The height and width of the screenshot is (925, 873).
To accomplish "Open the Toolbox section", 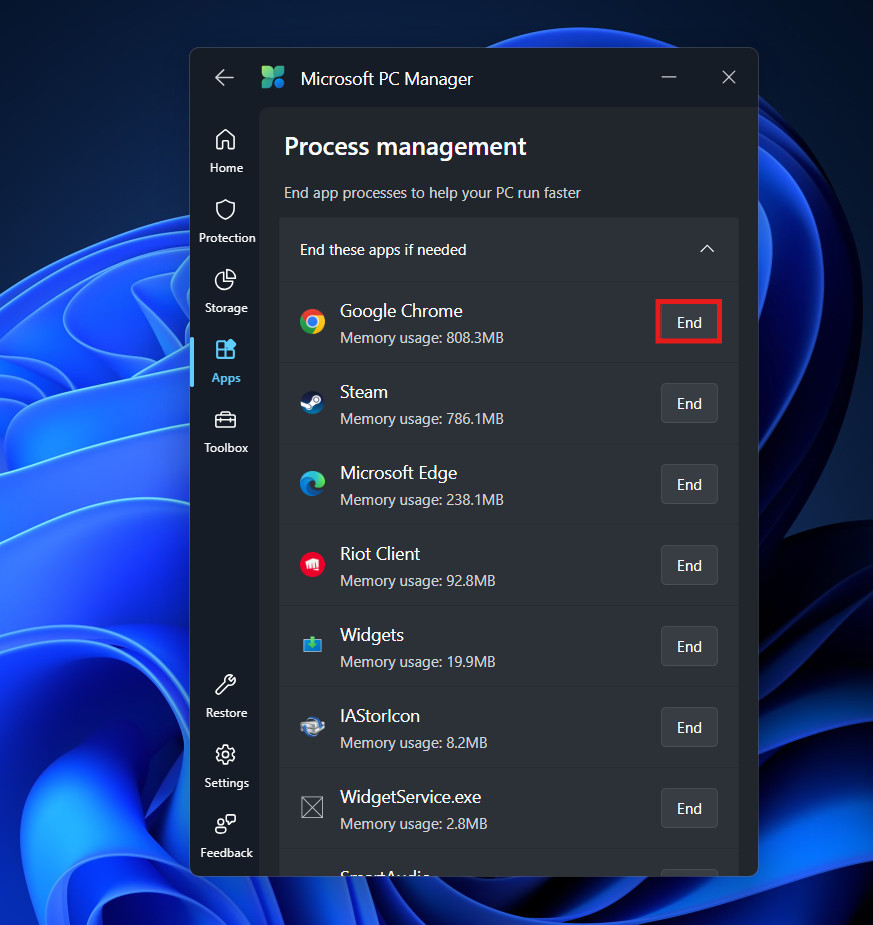I will coord(226,431).
